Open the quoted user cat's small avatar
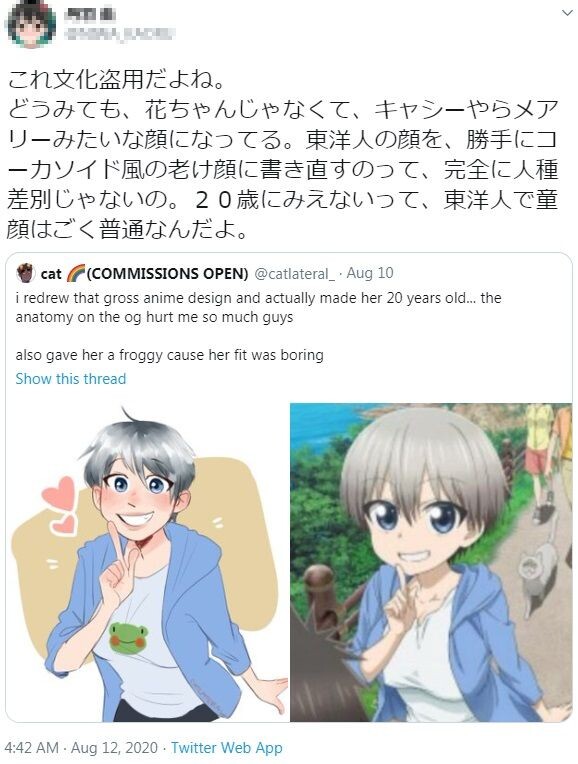 tap(25, 273)
